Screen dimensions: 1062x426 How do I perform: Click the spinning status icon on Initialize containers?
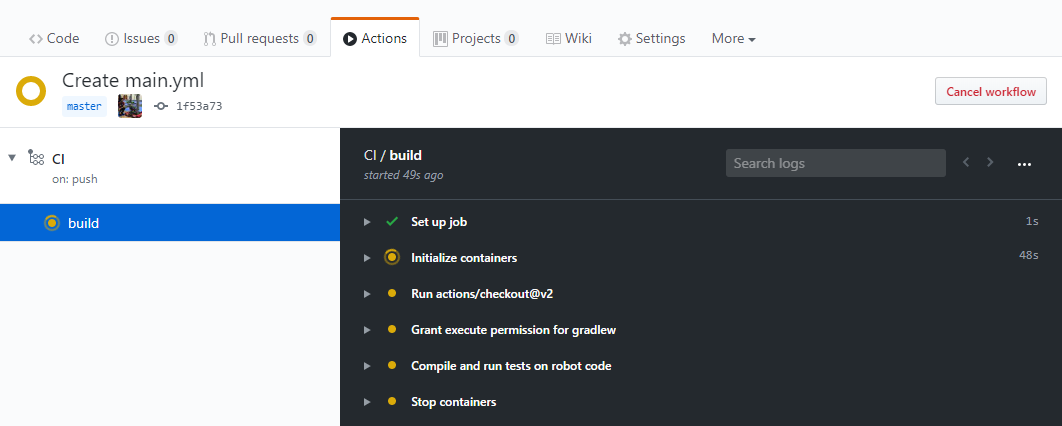point(392,257)
